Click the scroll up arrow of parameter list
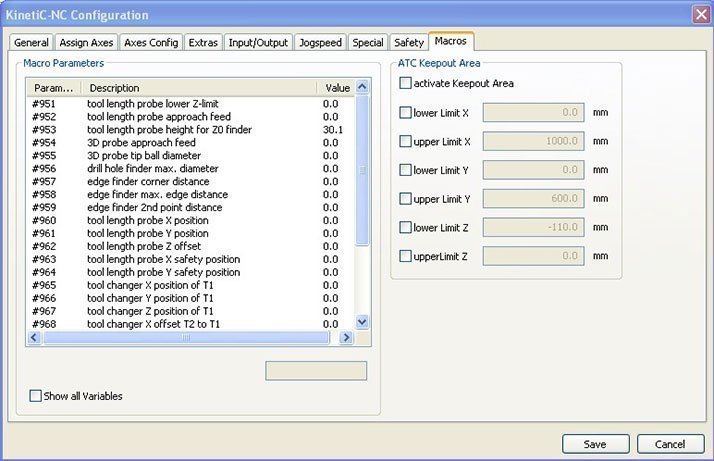Viewport: 714px width, 461px height. click(362, 87)
